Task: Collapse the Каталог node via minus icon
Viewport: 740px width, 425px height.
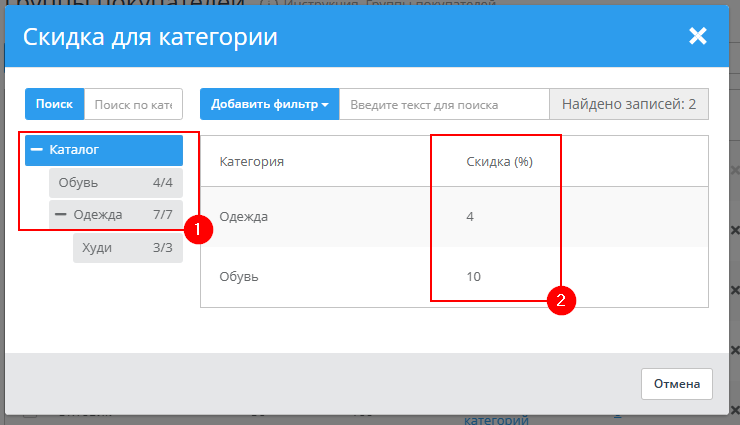Action: (37, 150)
